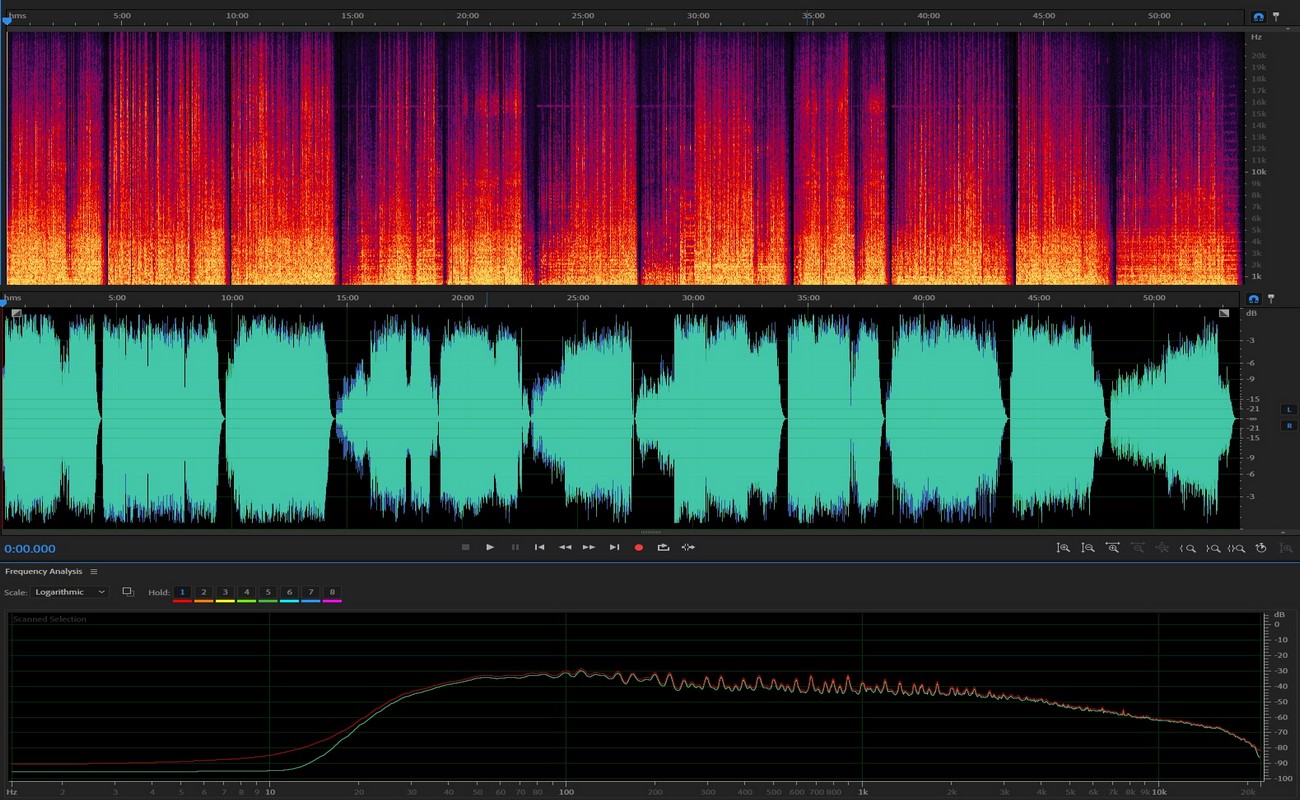Toggle snapping magnet above the spectrogram
This screenshot has width=1300, height=800.
(1258, 17)
